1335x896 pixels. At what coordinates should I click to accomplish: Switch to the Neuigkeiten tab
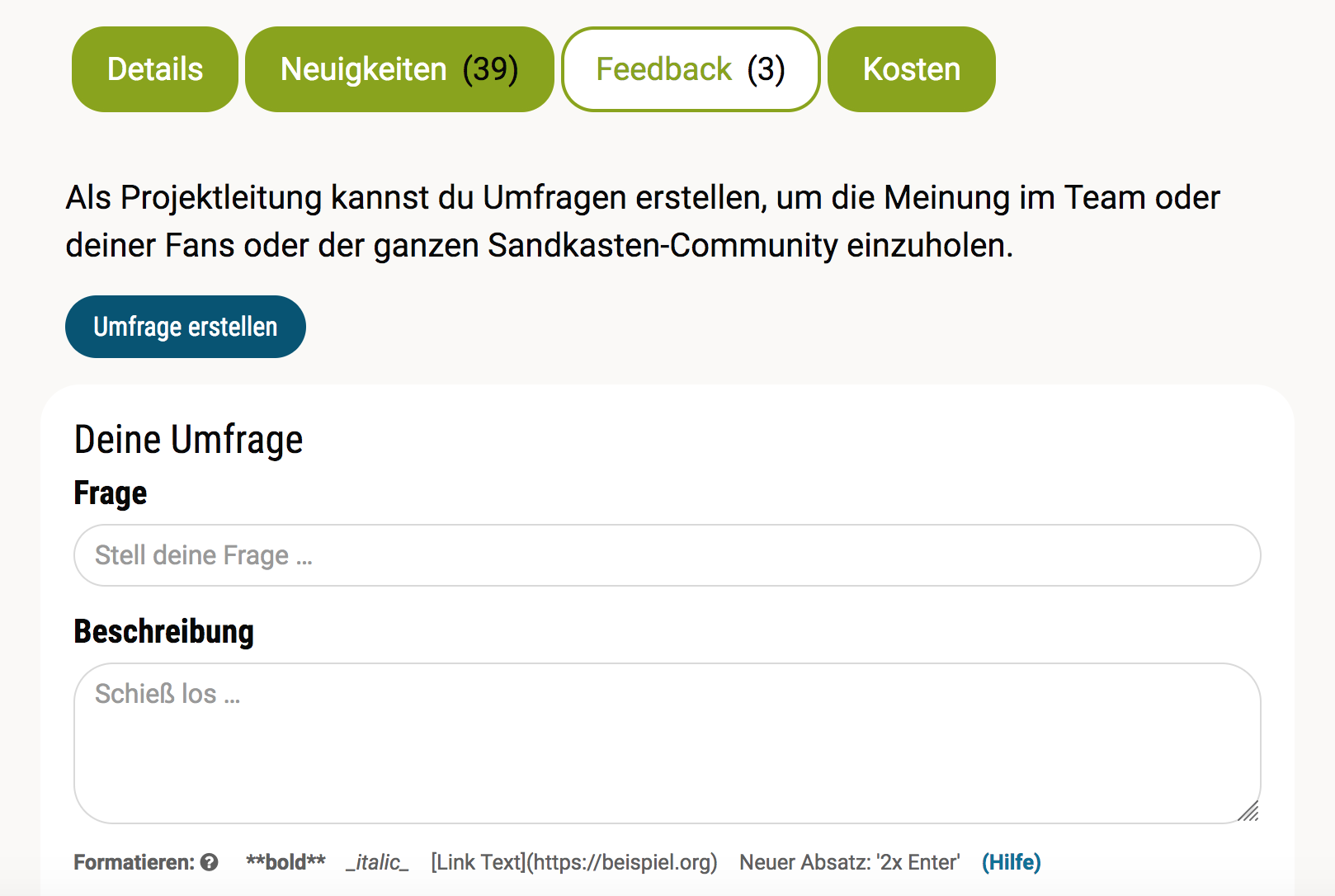399,69
